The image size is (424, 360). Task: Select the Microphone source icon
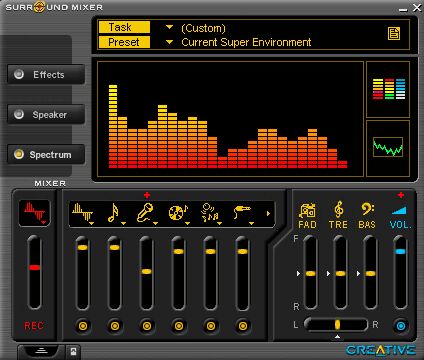(x=145, y=212)
